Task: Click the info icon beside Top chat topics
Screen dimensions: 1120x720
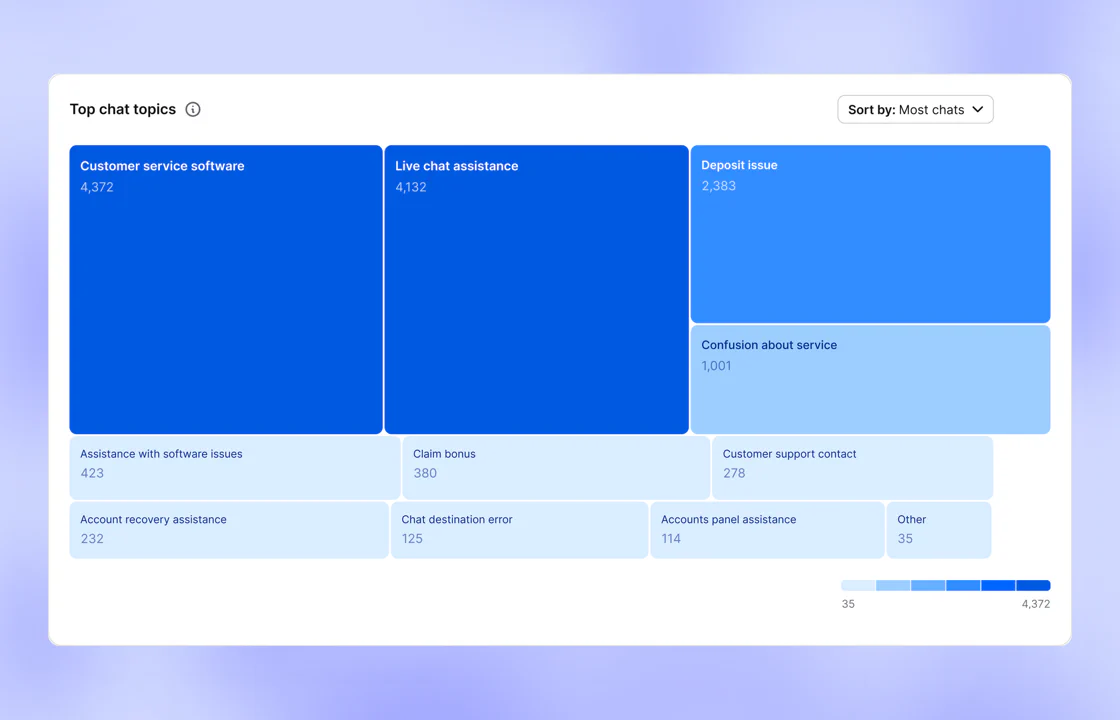Action: tap(193, 109)
